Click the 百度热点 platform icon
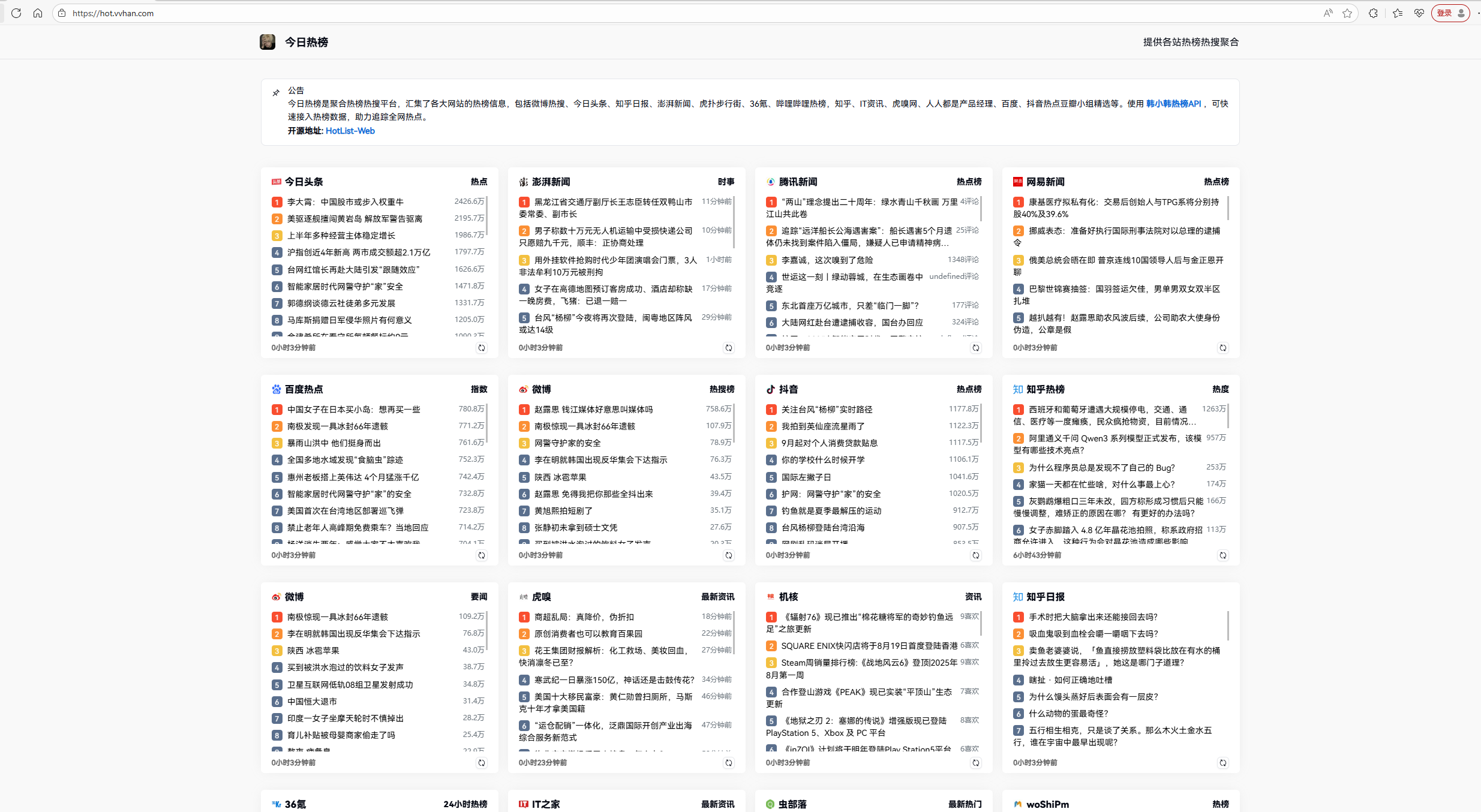The height and width of the screenshot is (812, 1481). tap(277, 389)
